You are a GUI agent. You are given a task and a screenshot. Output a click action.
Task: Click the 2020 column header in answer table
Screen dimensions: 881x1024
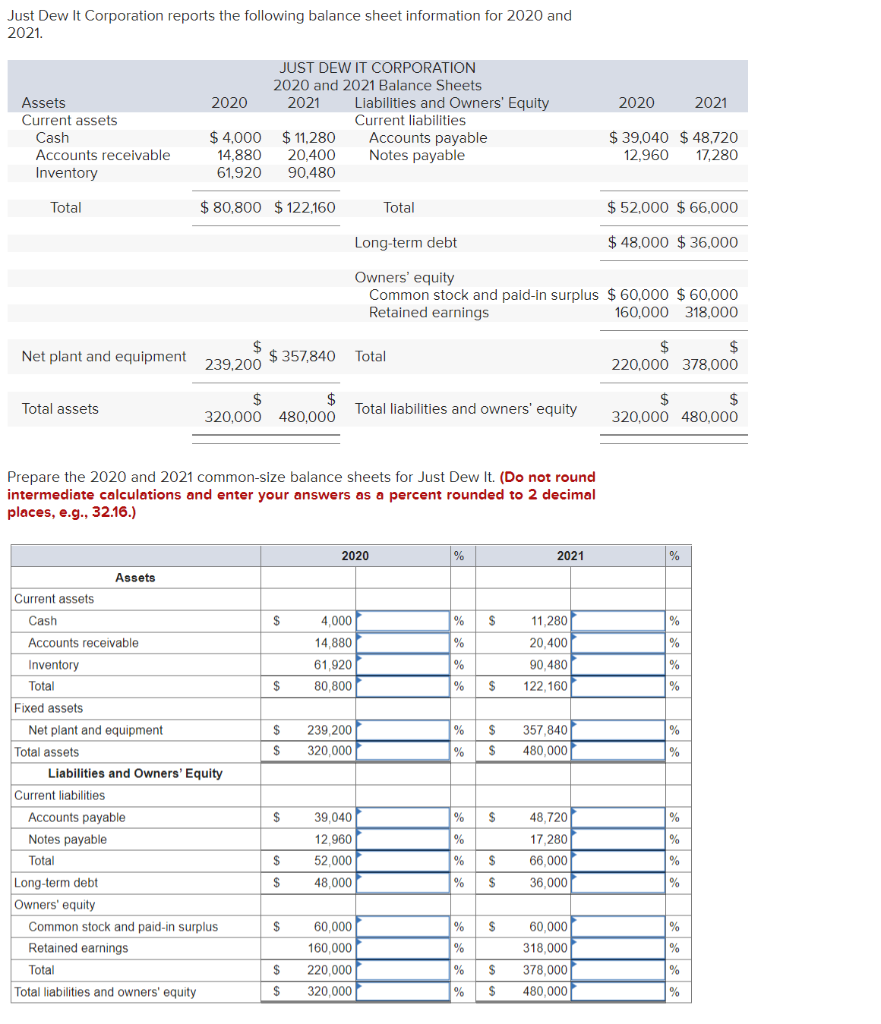(x=355, y=556)
